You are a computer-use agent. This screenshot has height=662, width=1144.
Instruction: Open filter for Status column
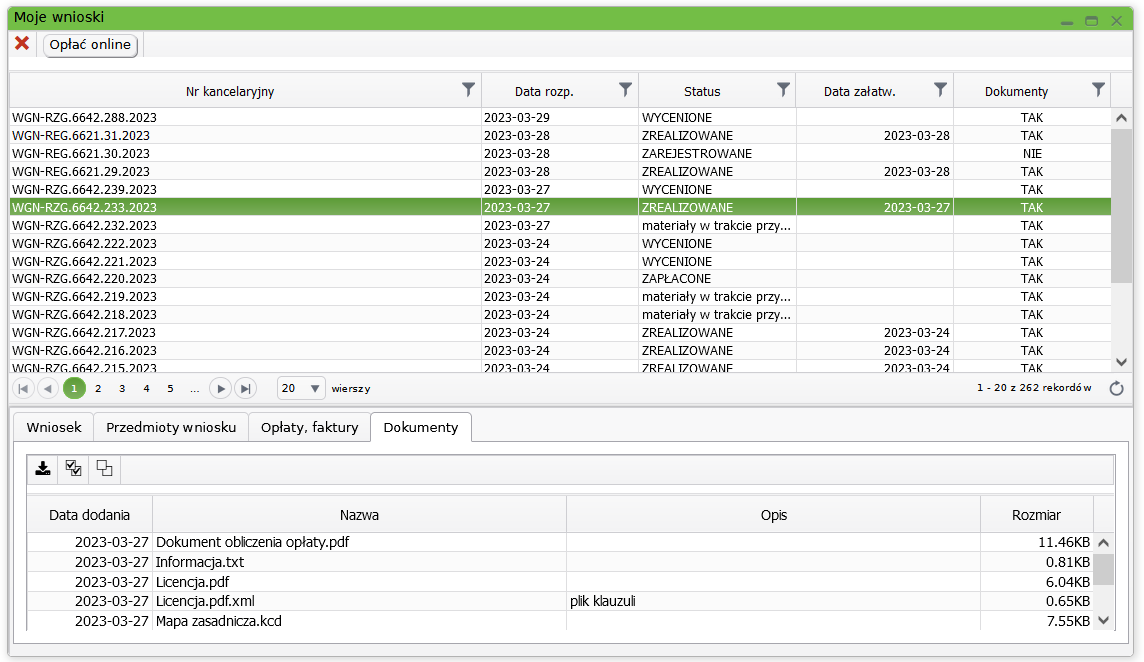(783, 90)
